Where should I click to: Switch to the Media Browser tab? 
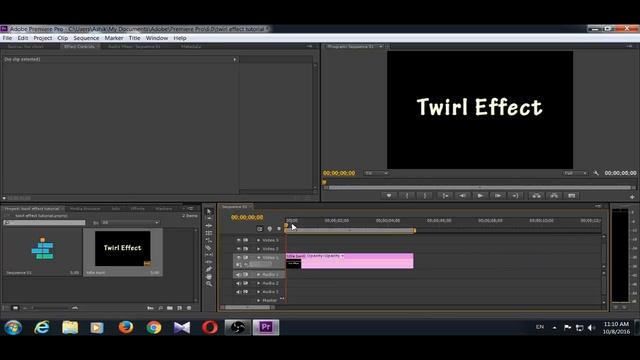coord(85,209)
